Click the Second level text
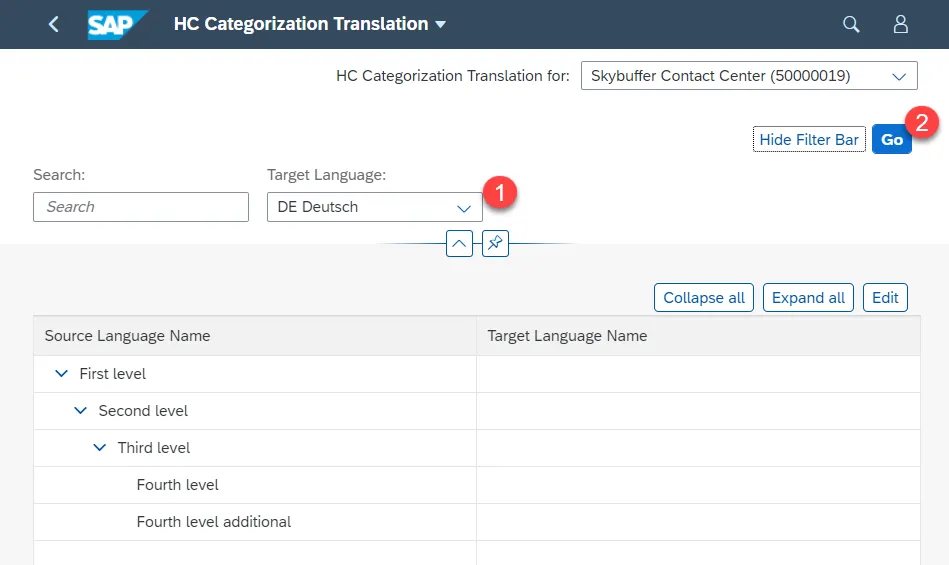 tap(143, 411)
